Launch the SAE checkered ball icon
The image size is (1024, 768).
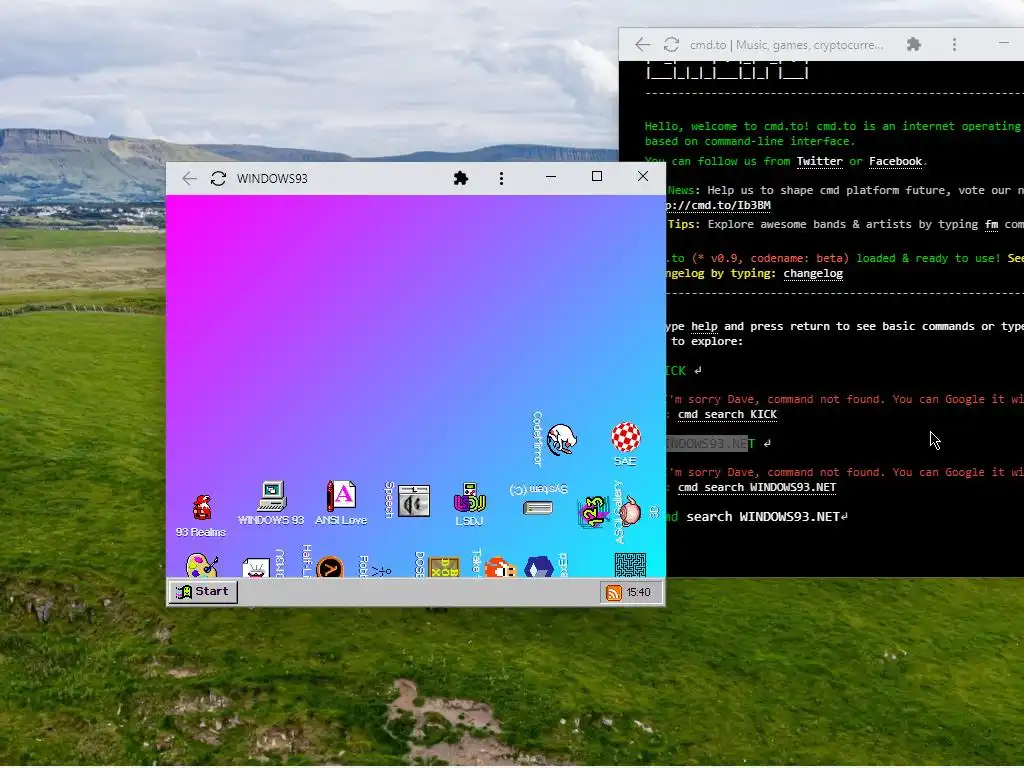626,437
